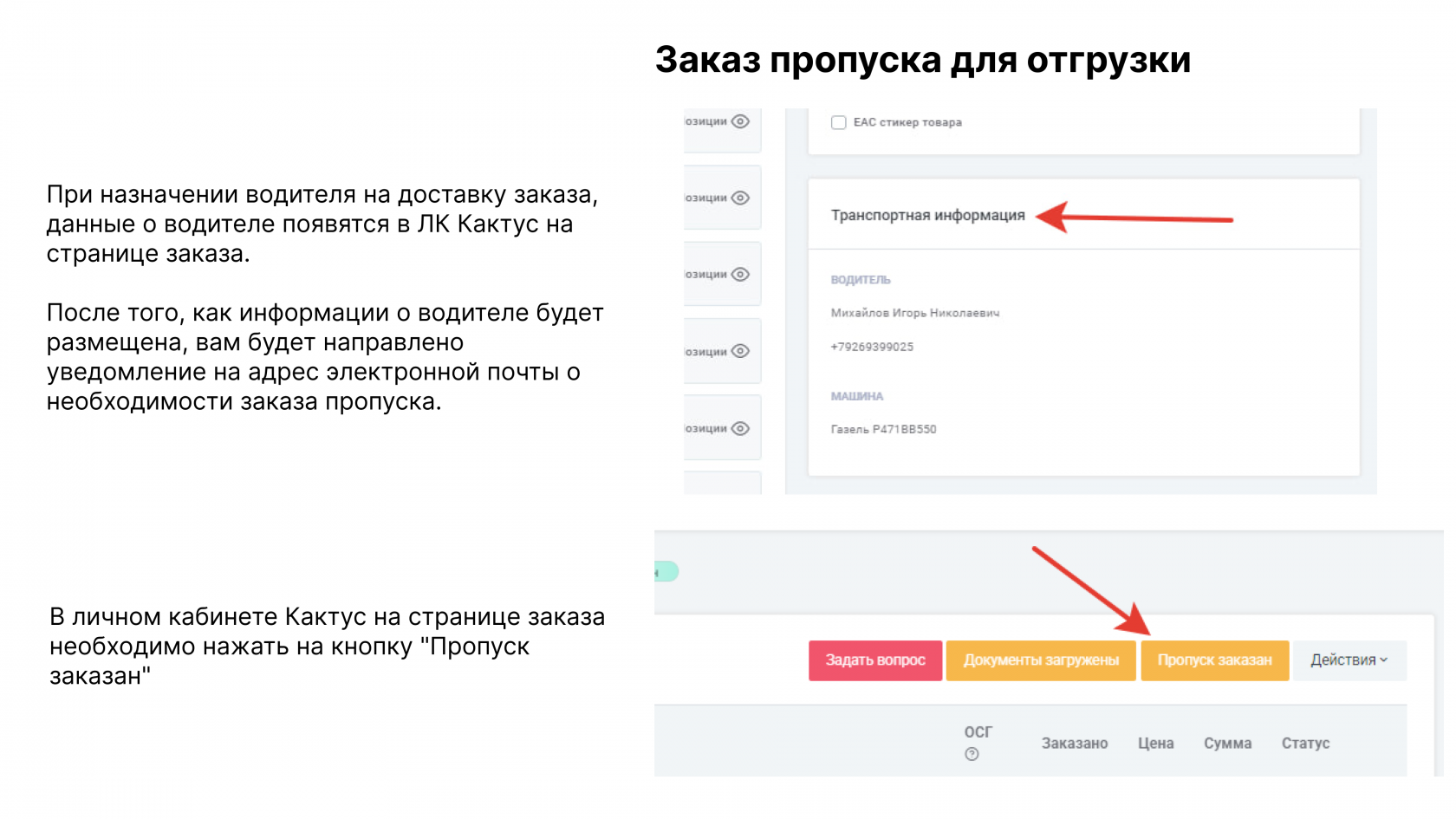Click the topmost eye icon in the positions list

tap(740, 121)
